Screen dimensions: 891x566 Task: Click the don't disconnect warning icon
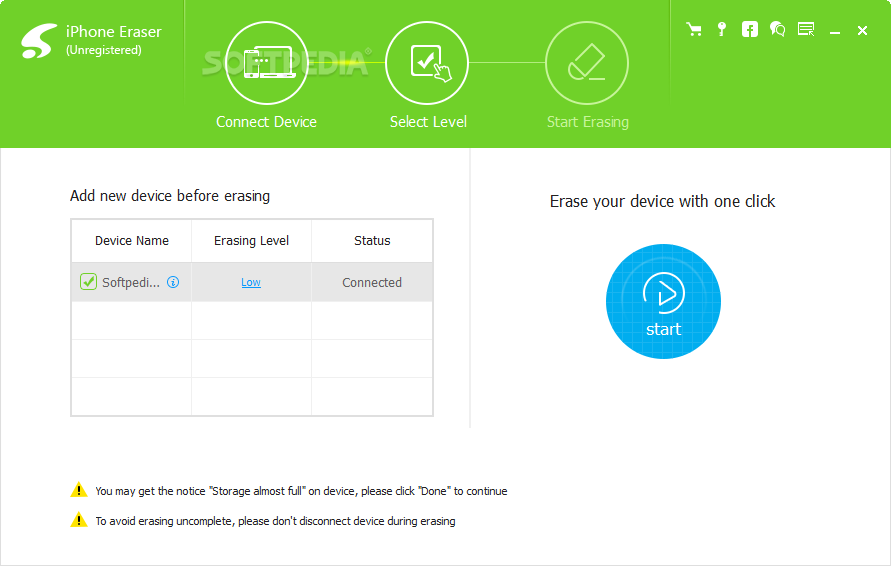point(79,519)
